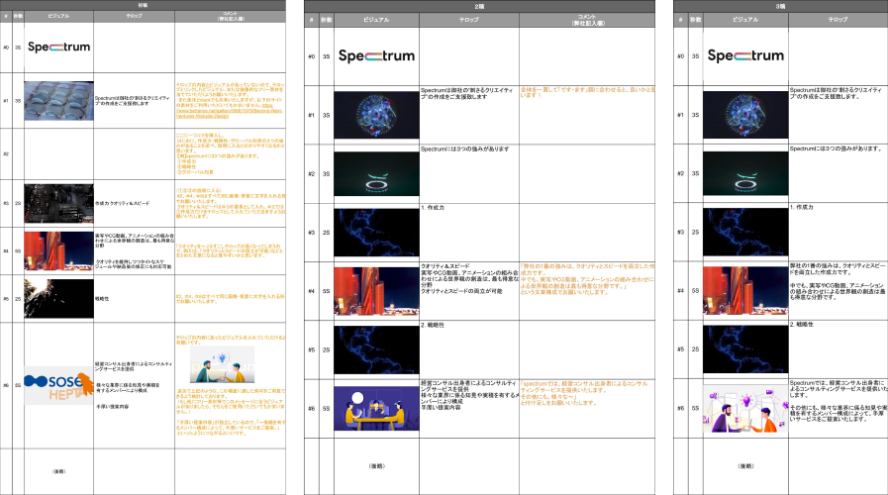
Task: Click '2. 戦略性' telop in 2稿 table
Action: click(433, 325)
